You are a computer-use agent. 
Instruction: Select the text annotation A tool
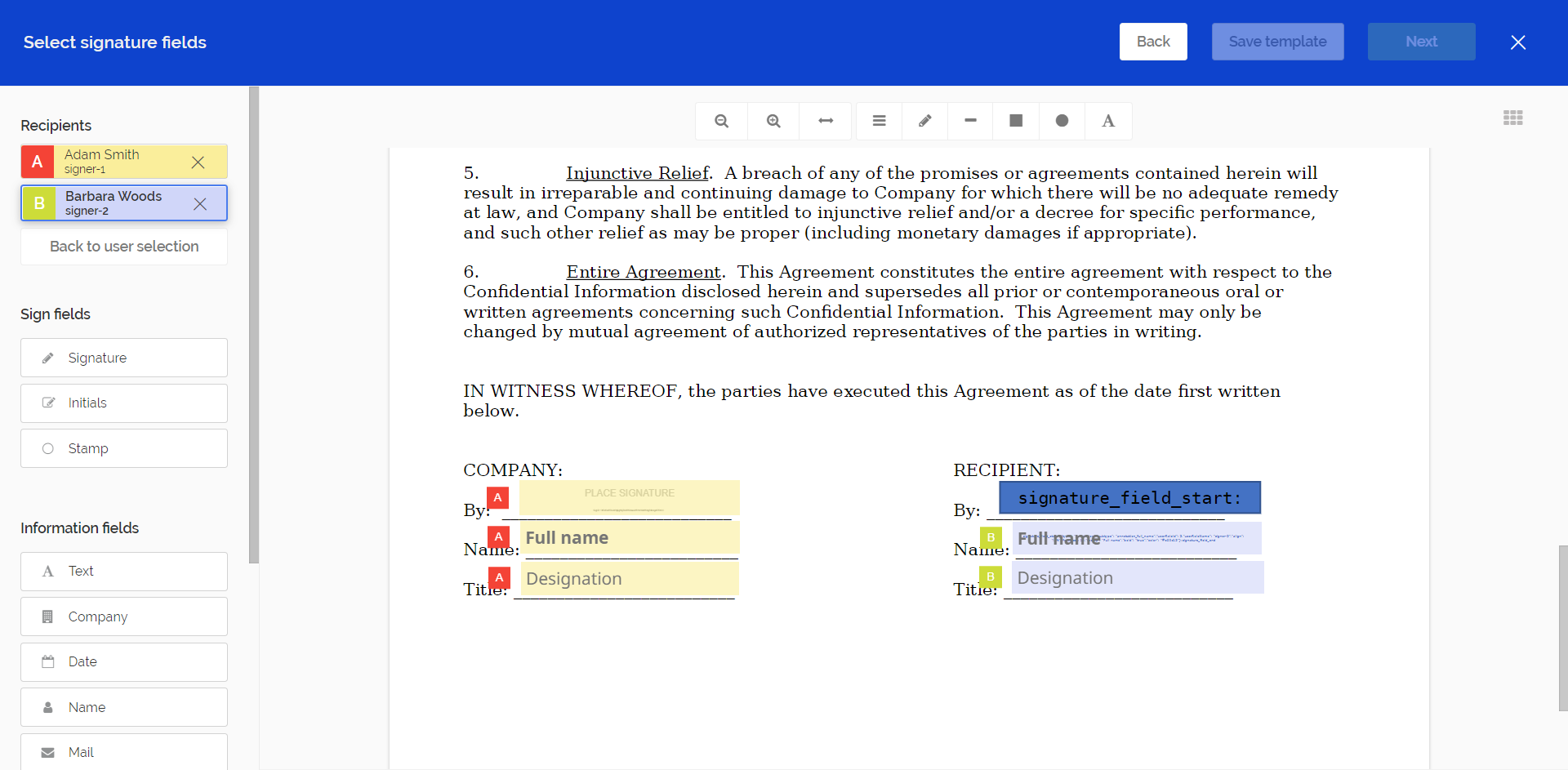[1108, 121]
